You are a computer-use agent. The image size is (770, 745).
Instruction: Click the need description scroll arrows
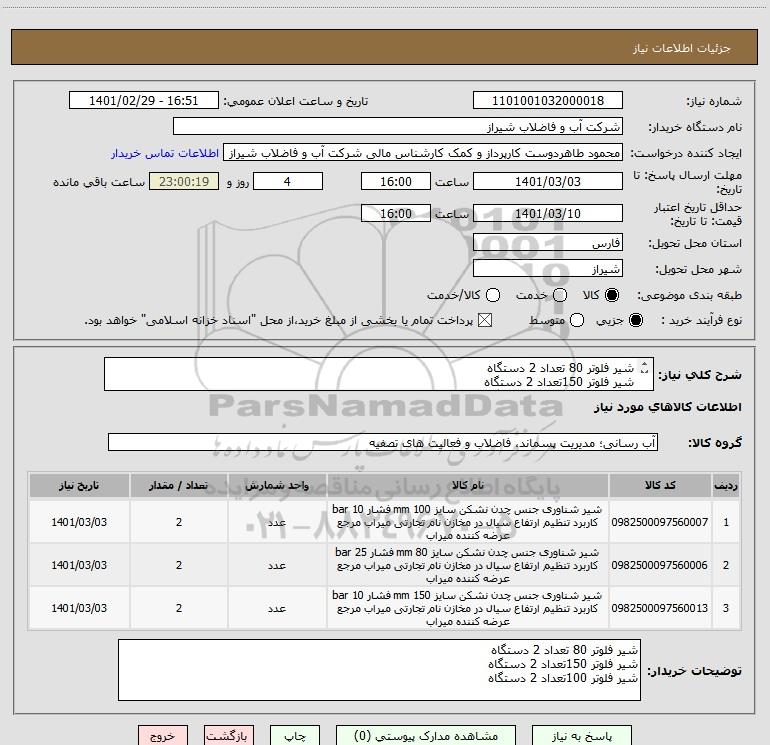click(644, 368)
